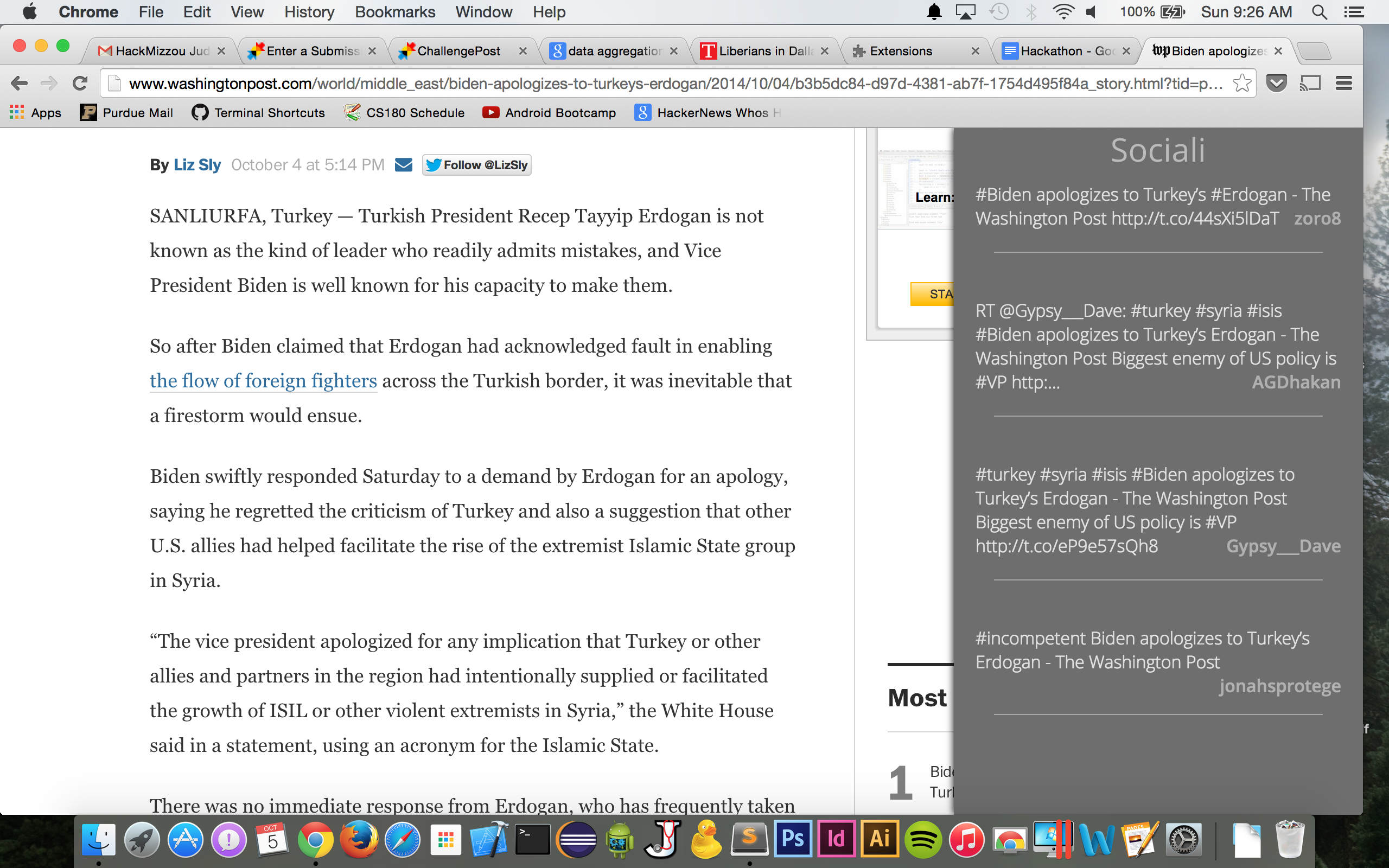Toggle the Wi-Fi menu bar icon

(x=1063, y=12)
